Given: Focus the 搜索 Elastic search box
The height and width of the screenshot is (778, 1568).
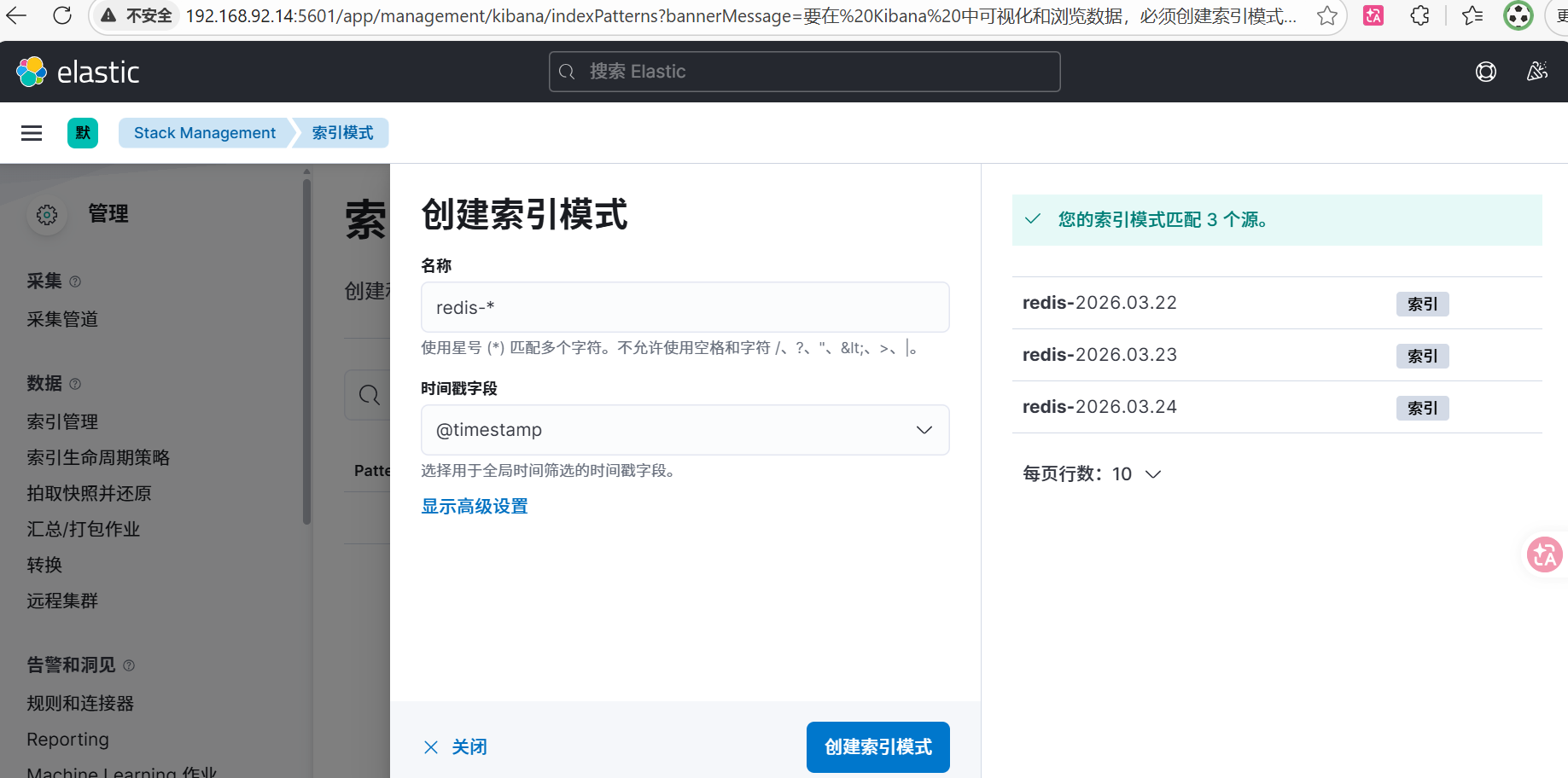Looking at the screenshot, I should [804, 72].
